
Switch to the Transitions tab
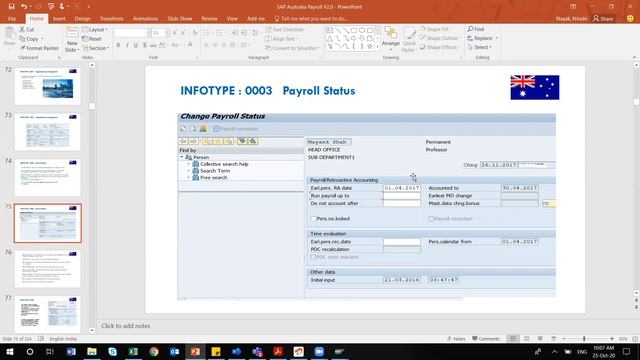pyautogui.click(x=111, y=18)
